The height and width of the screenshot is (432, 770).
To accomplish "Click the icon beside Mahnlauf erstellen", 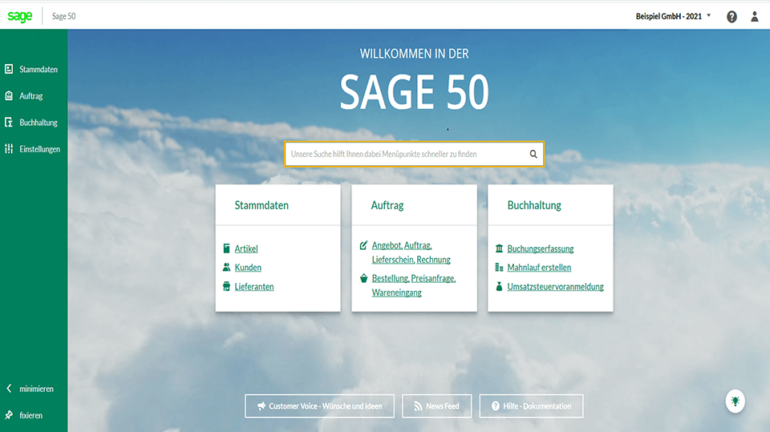I will point(499,268).
